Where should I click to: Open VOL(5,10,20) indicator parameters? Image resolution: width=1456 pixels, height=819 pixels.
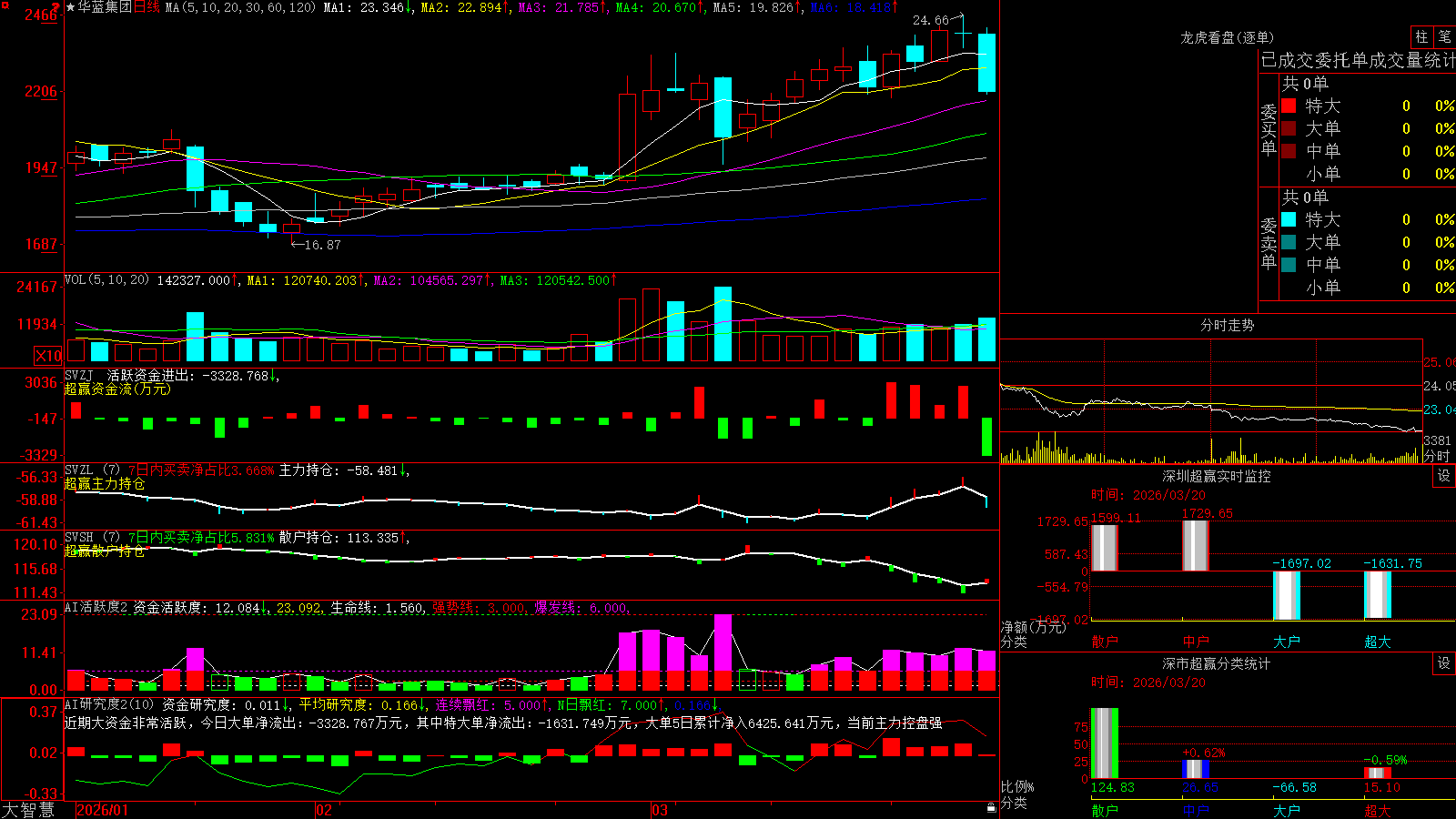106,280
